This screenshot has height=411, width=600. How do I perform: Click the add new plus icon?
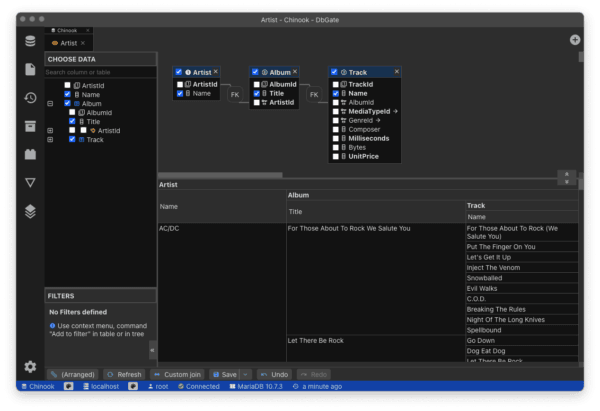point(575,39)
